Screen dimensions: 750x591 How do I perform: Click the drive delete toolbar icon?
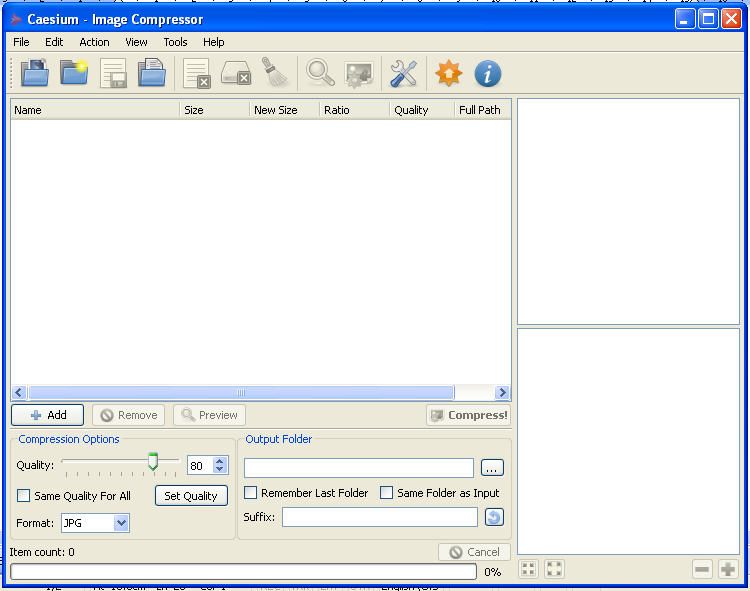pos(236,73)
